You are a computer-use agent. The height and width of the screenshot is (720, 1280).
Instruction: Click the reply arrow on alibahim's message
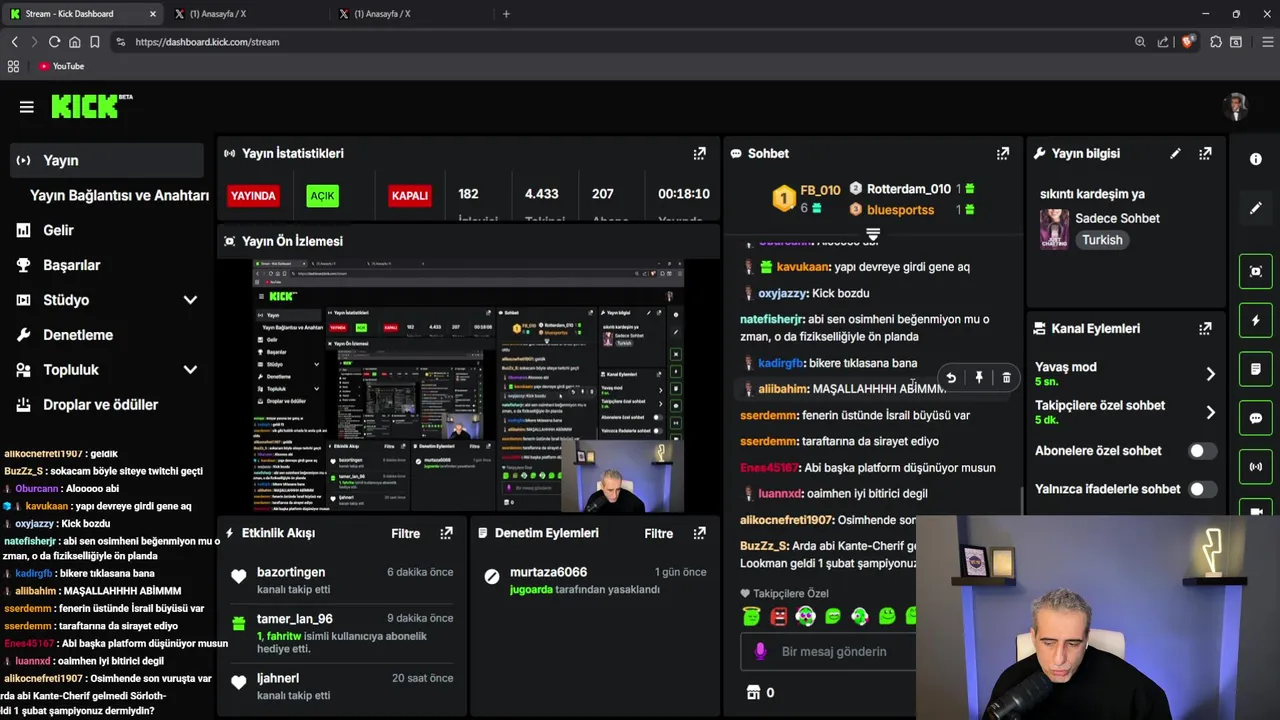951,378
